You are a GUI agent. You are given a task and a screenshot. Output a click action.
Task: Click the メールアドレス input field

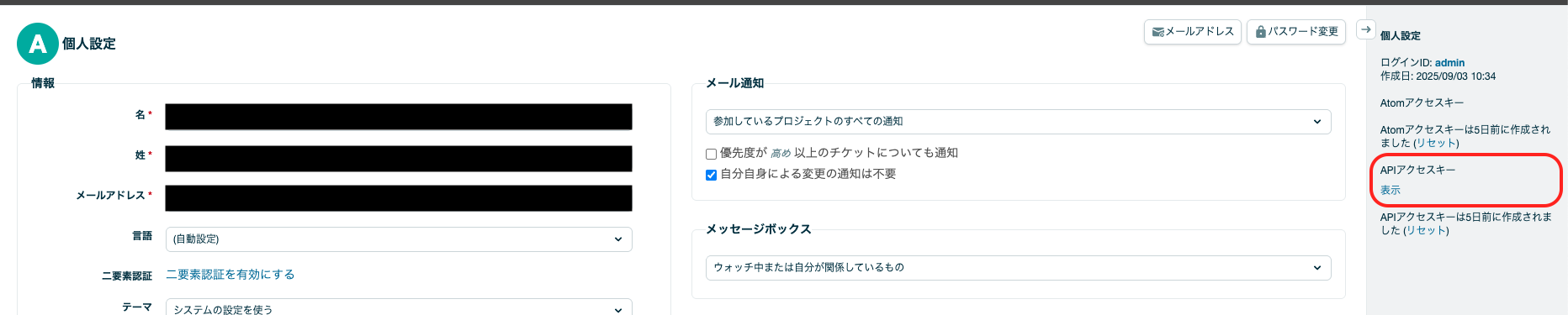[x=399, y=198]
